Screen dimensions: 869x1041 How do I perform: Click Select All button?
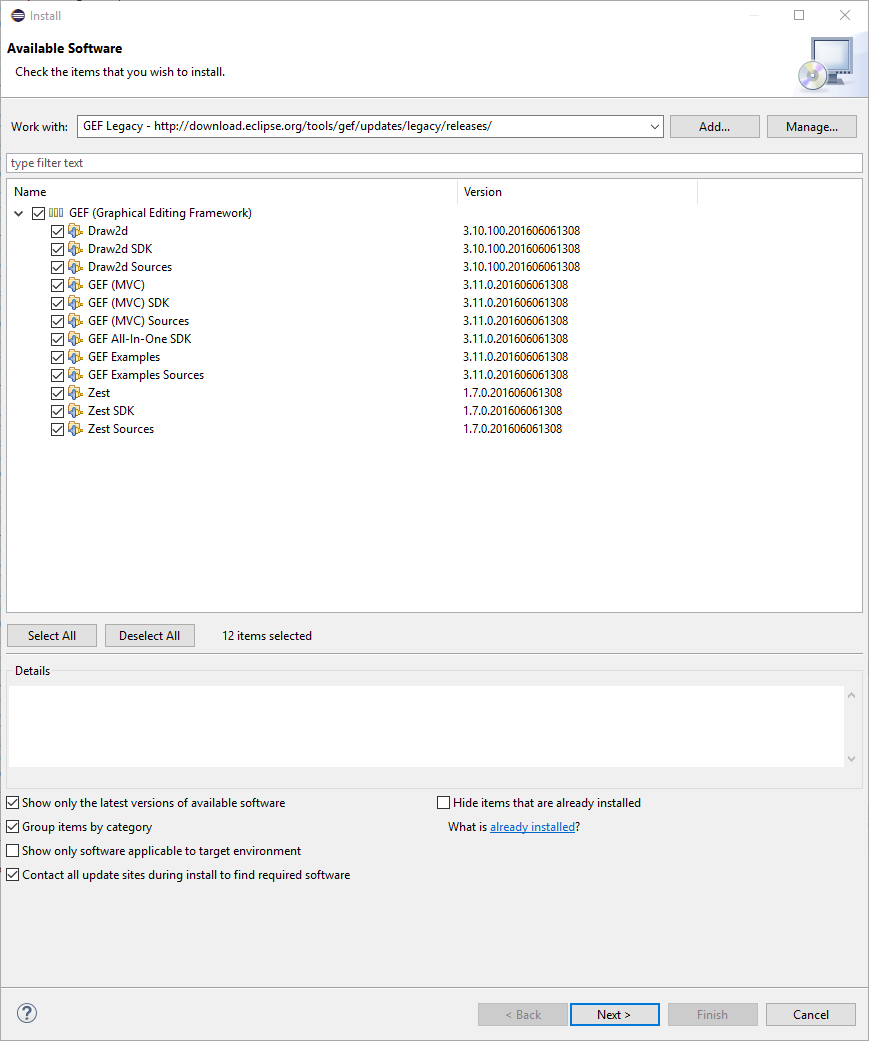coord(52,635)
